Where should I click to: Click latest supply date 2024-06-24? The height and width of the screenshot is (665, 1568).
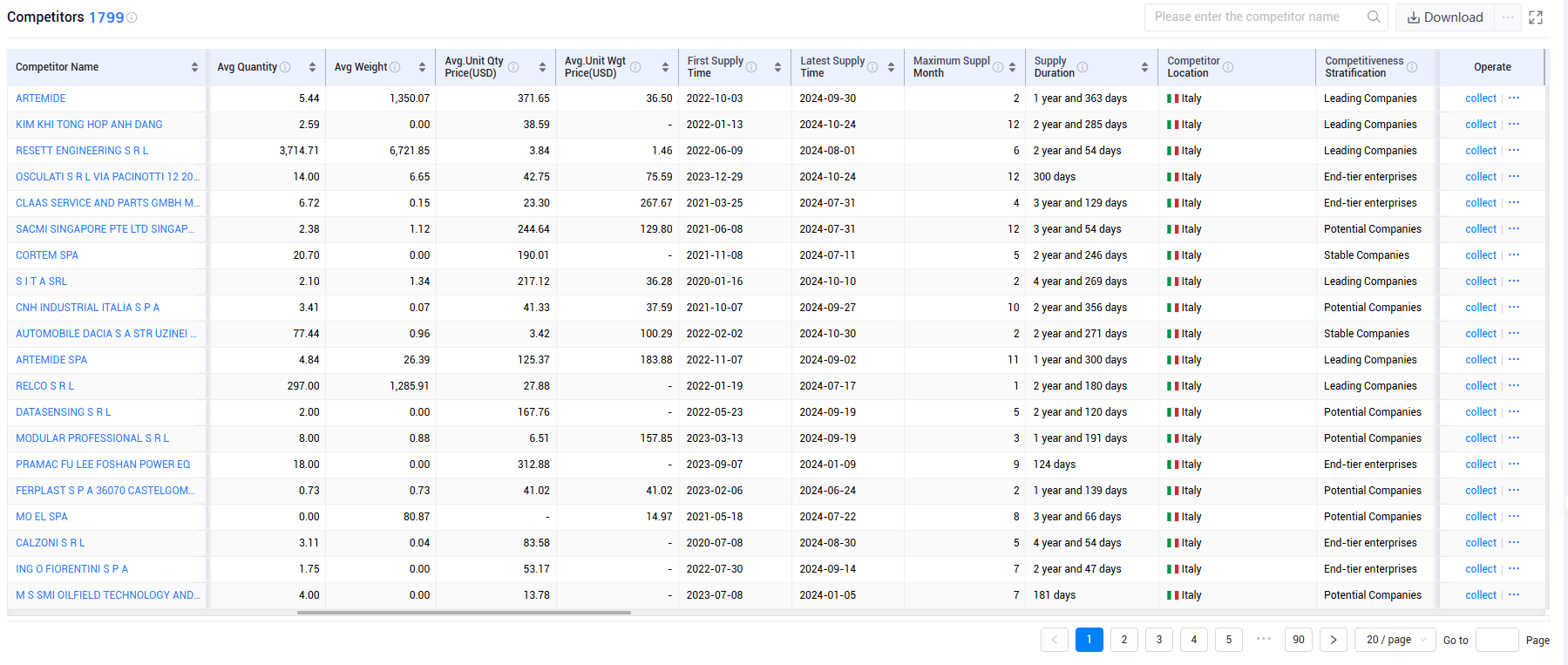click(x=828, y=491)
